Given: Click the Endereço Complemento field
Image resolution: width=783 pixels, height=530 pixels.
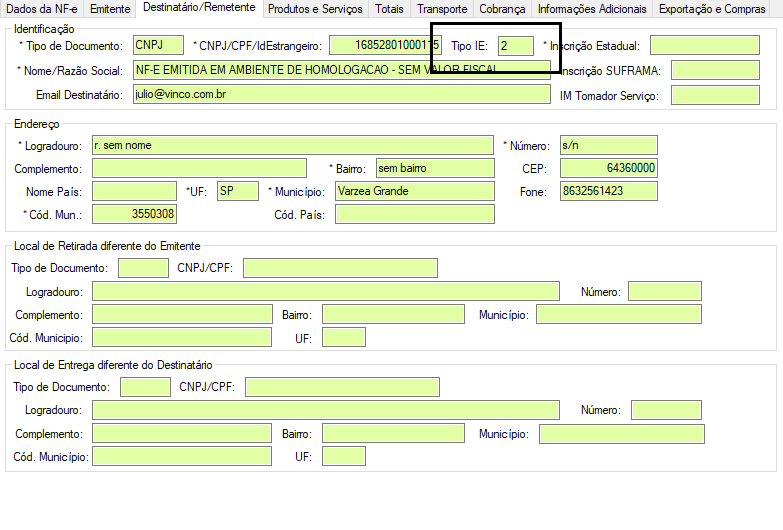Looking at the screenshot, I should pos(199,168).
